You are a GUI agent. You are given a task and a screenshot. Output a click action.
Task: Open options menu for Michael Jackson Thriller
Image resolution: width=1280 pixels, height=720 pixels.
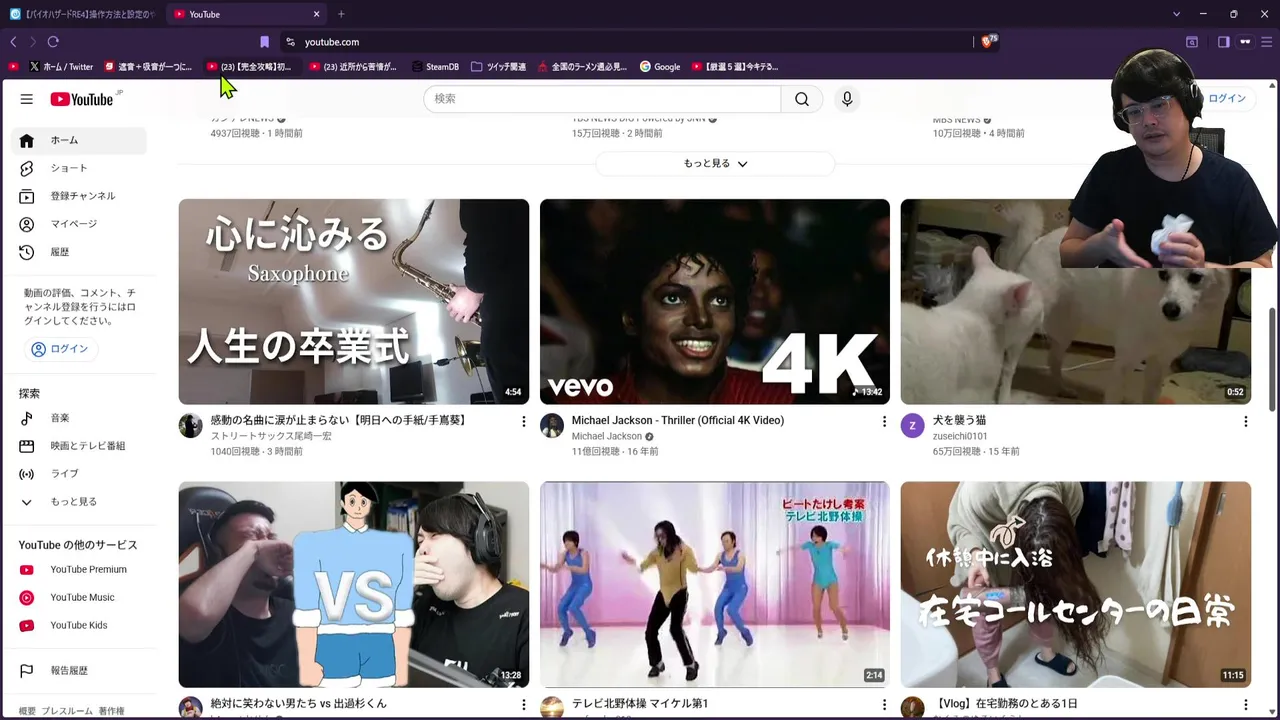884,422
